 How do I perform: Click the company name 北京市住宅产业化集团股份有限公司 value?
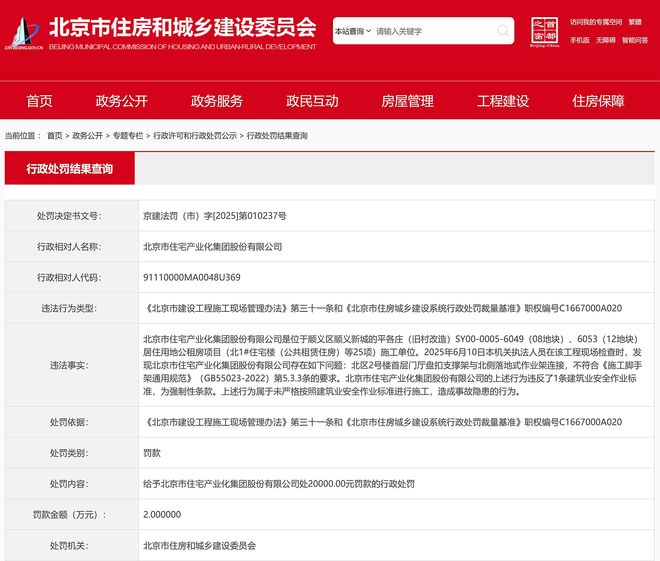[x=213, y=247]
